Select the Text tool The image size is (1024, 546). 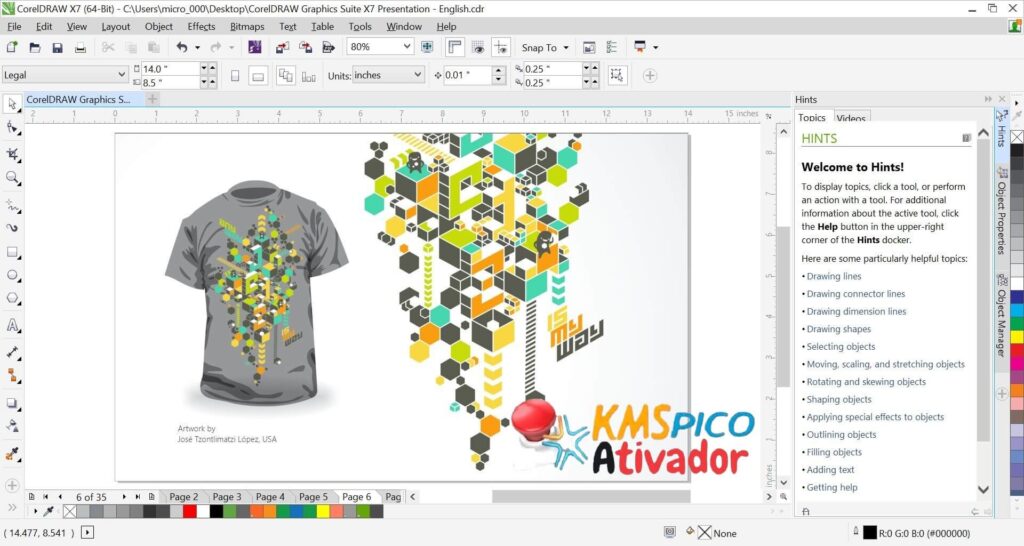click(x=12, y=325)
